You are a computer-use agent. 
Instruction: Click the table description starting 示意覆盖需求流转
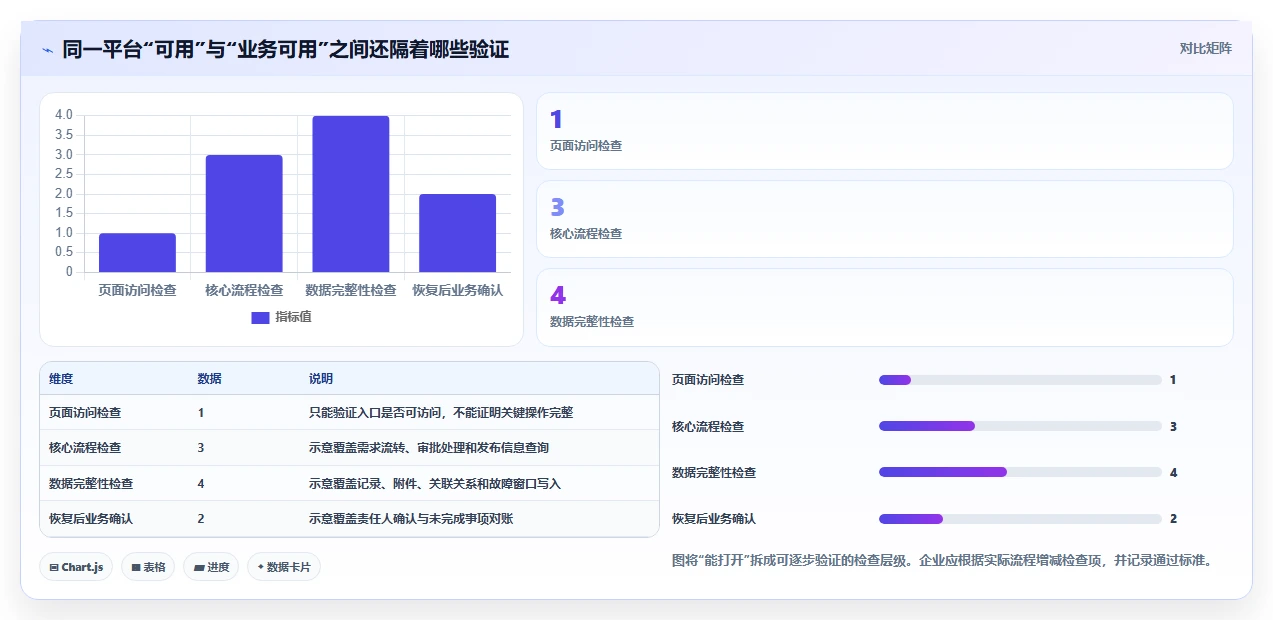429,448
